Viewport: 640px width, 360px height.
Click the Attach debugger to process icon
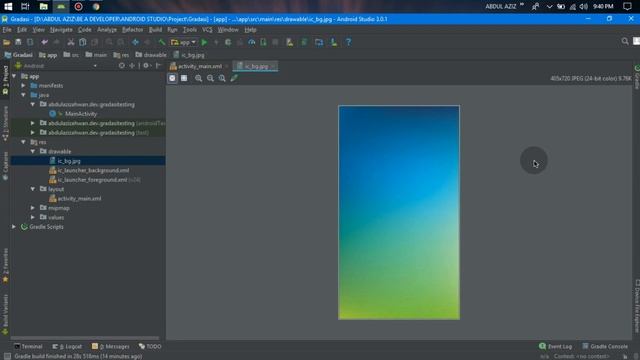(263, 42)
